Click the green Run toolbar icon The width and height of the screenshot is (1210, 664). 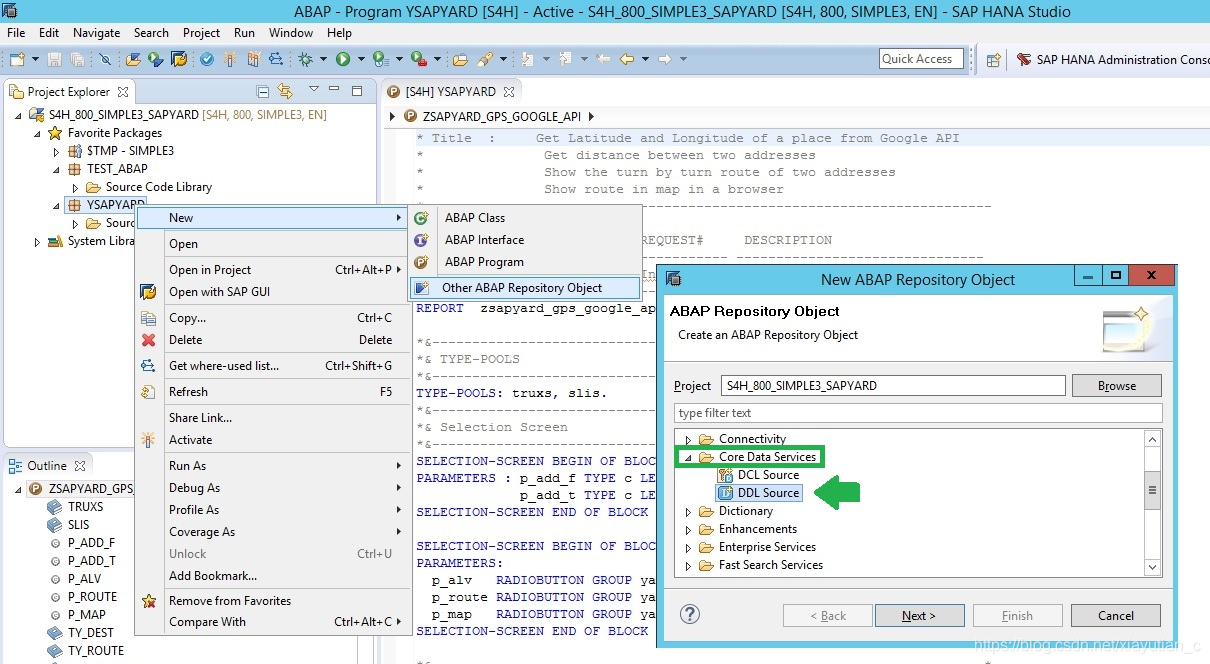point(344,59)
